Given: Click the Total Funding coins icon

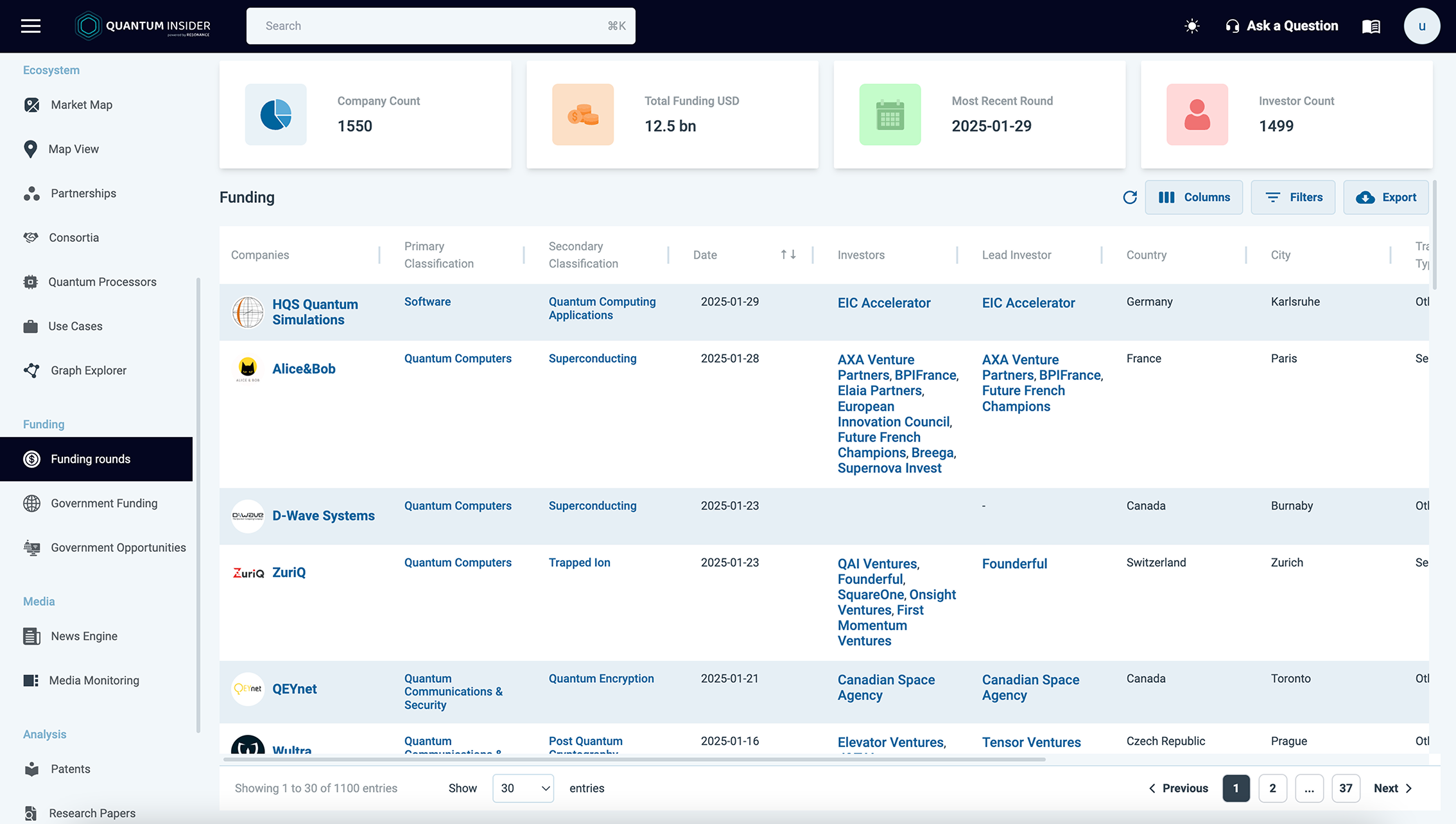Looking at the screenshot, I should (583, 115).
